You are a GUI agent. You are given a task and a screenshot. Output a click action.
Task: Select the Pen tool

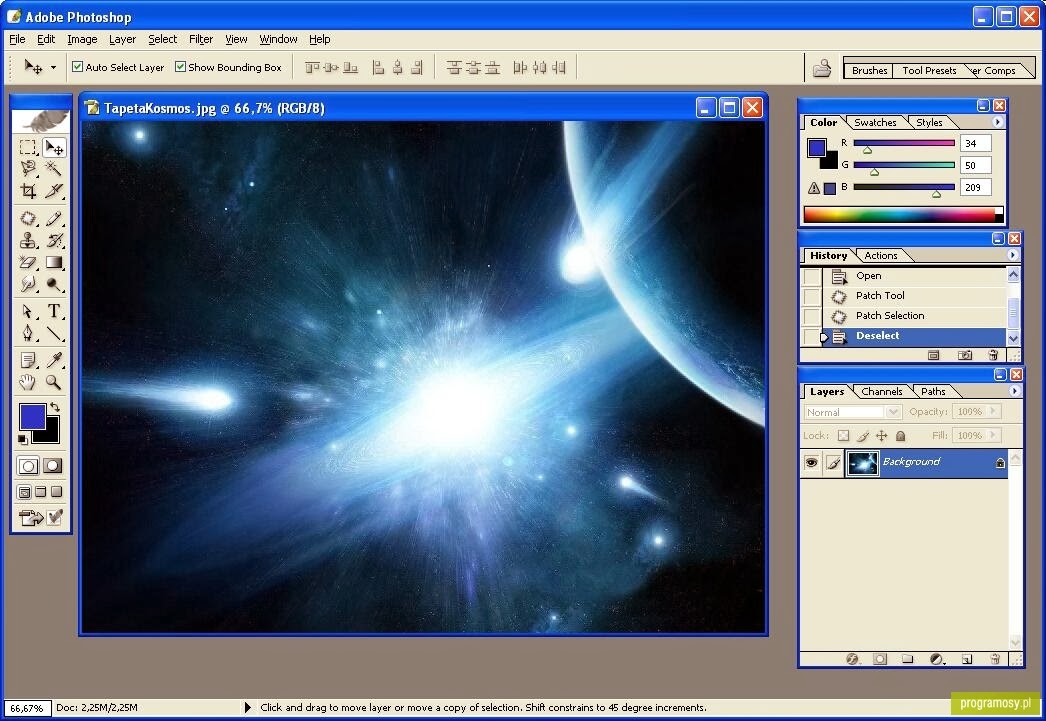click(28, 333)
